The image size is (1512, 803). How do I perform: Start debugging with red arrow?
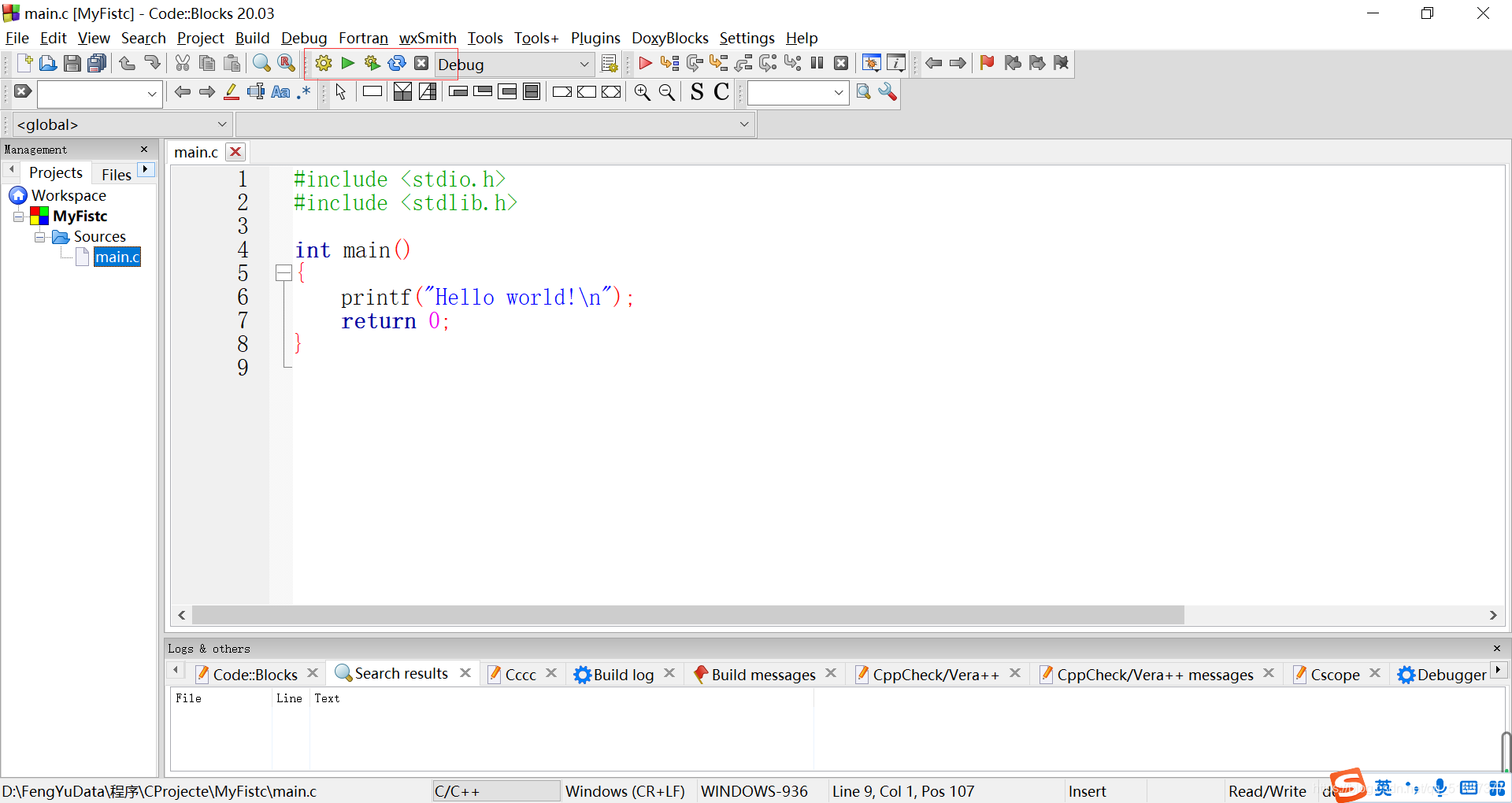pos(644,63)
